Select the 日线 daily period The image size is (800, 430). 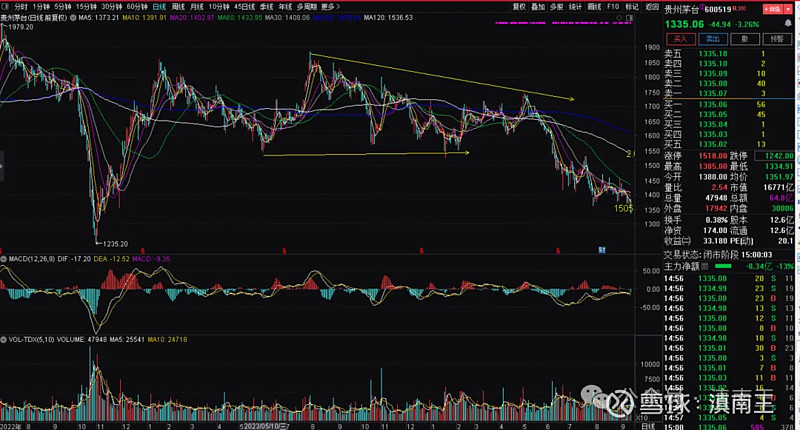[x=159, y=7]
